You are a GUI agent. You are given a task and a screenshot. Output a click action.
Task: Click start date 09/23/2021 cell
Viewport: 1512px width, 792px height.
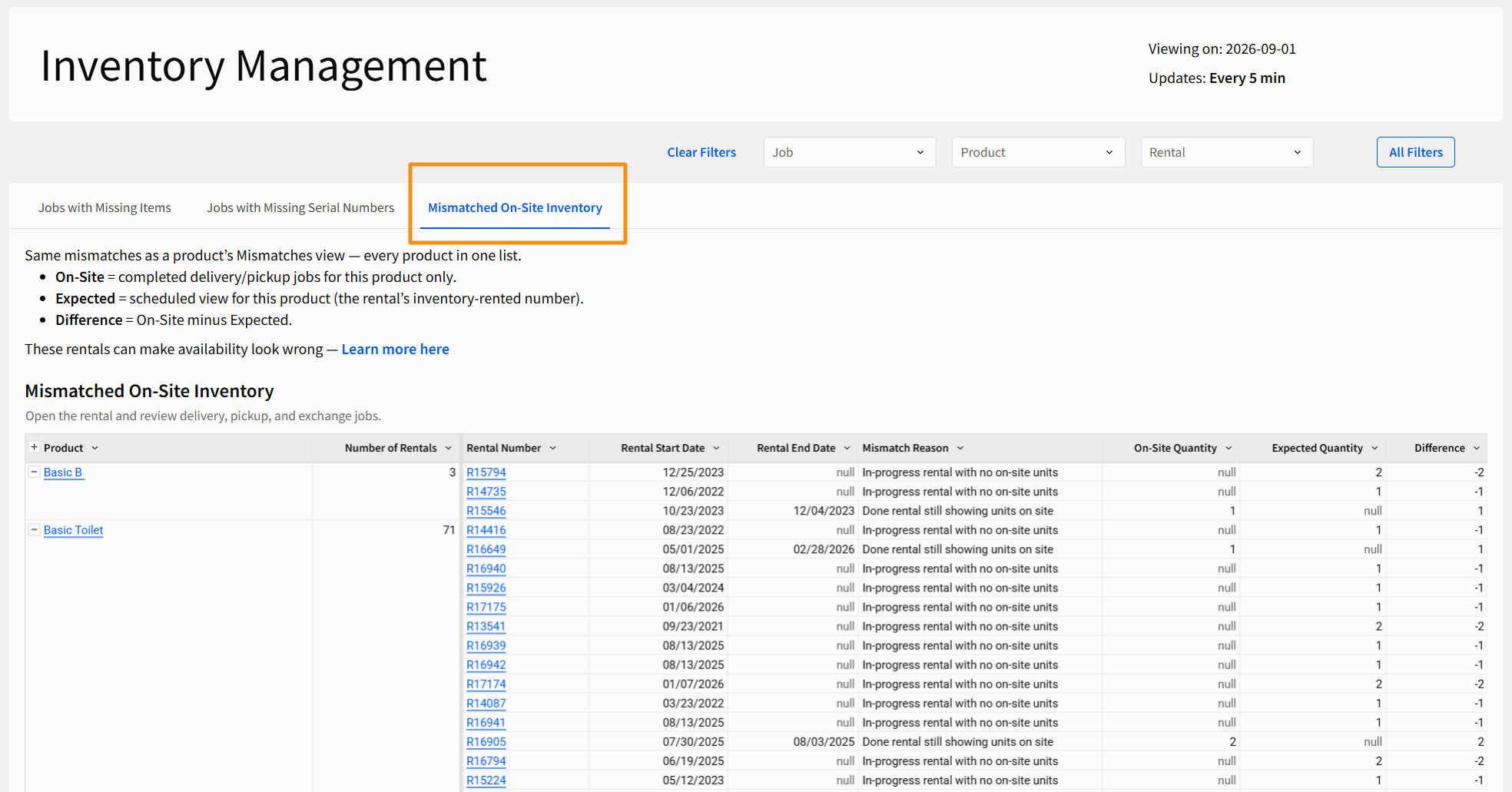point(658,626)
